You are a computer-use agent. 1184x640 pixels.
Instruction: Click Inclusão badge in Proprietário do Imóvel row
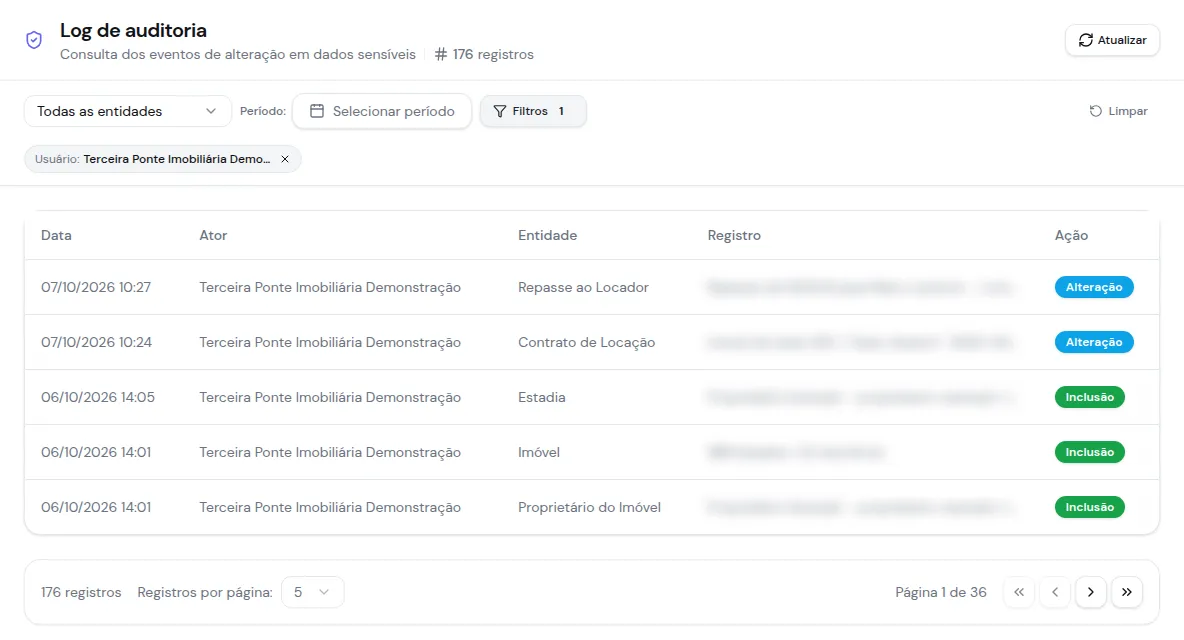click(1090, 508)
